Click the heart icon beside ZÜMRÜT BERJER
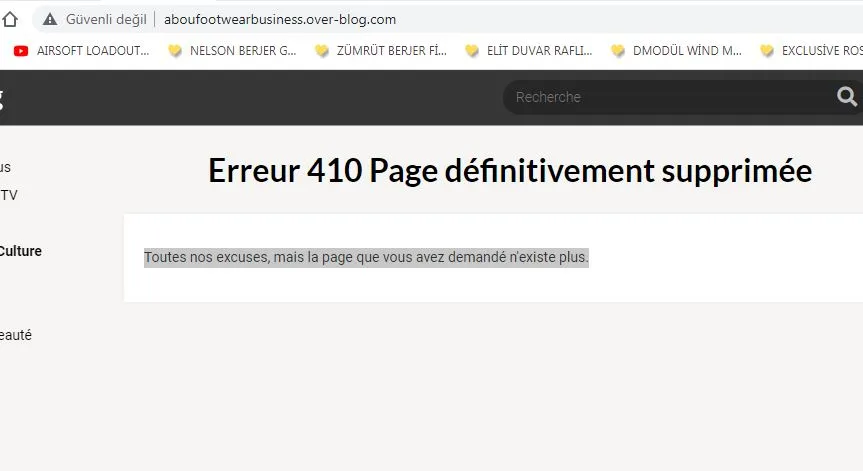This screenshot has height=471, width=863. (x=322, y=51)
